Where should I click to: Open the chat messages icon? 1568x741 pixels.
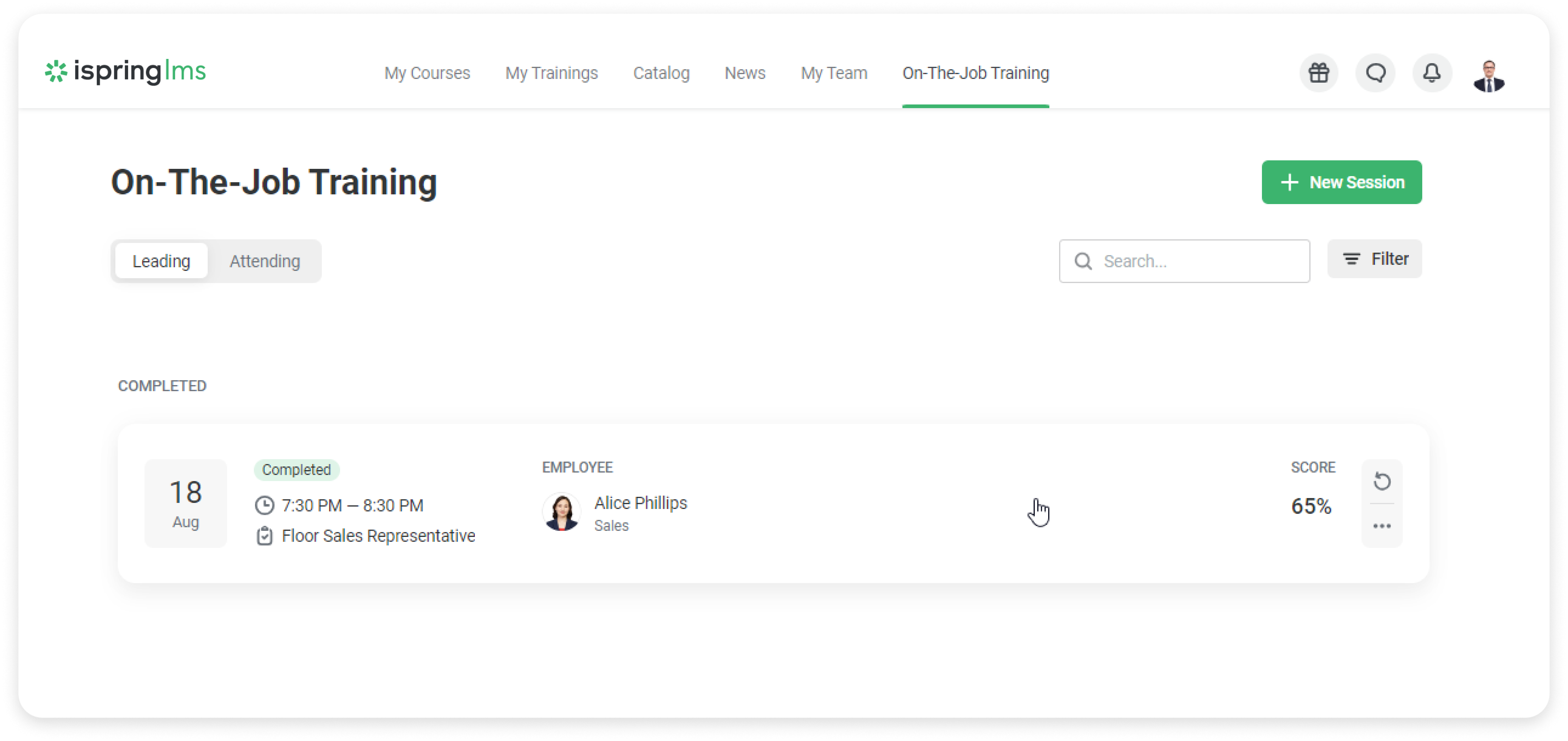click(x=1375, y=73)
